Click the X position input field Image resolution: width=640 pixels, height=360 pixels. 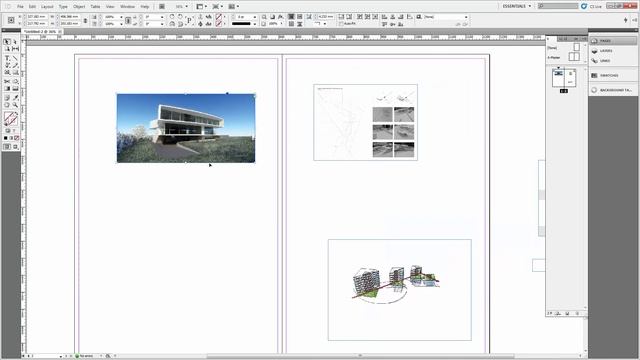(x=37, y=17)
